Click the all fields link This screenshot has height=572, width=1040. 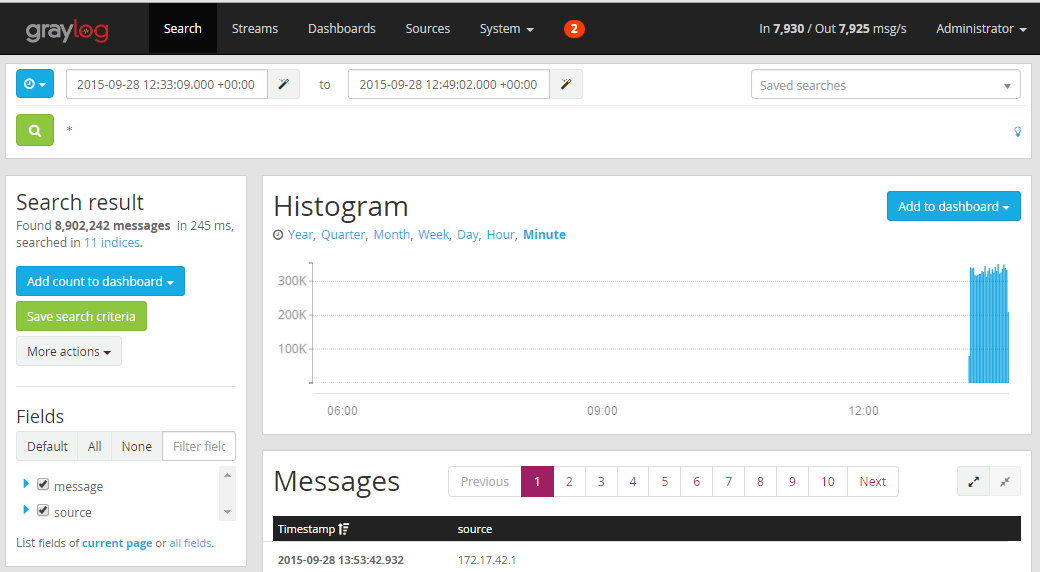tap(190, 543)
